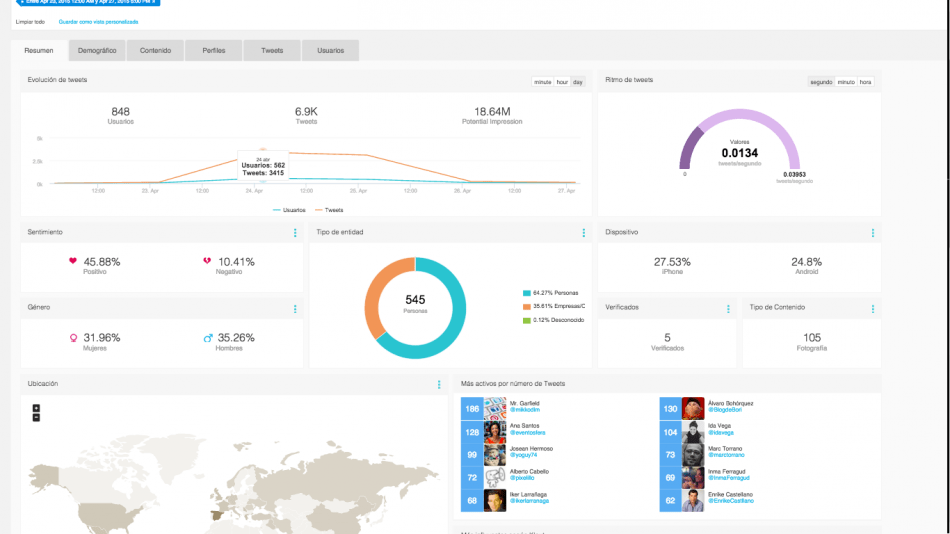This screenshot has height=534, width=950.
Task: Set tweet rate unit to minuto
Action: 846,82
